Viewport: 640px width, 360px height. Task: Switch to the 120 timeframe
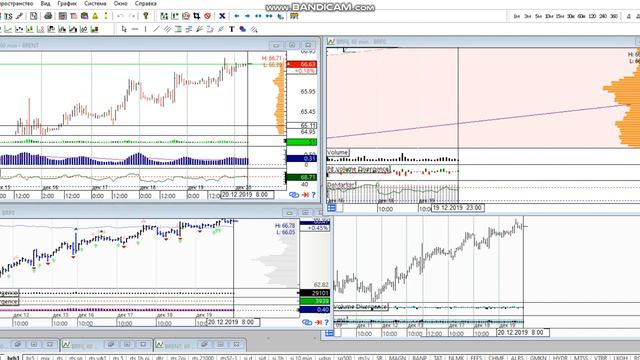tap(592, 16)
